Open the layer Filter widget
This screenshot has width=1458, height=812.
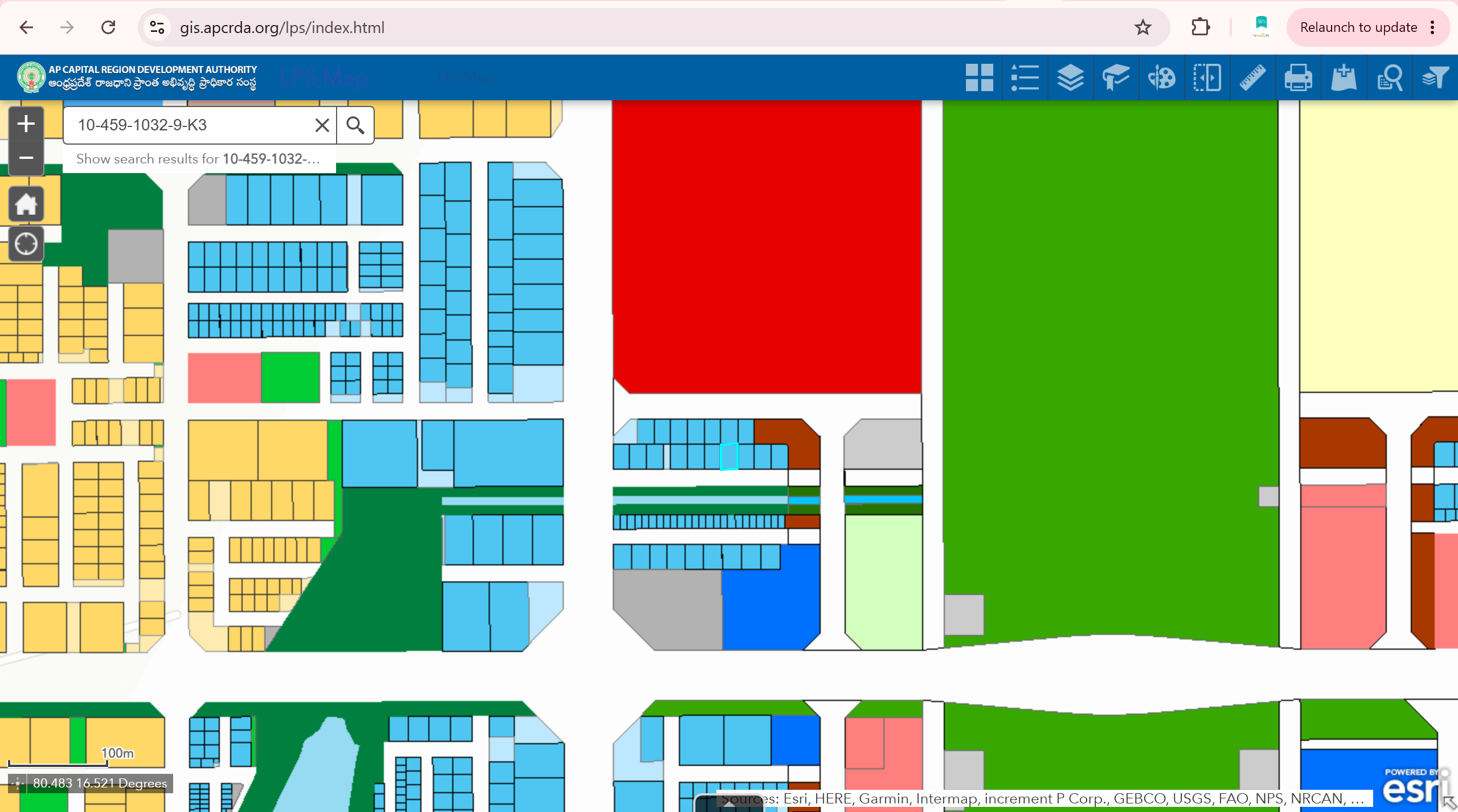pos(1435,78)
